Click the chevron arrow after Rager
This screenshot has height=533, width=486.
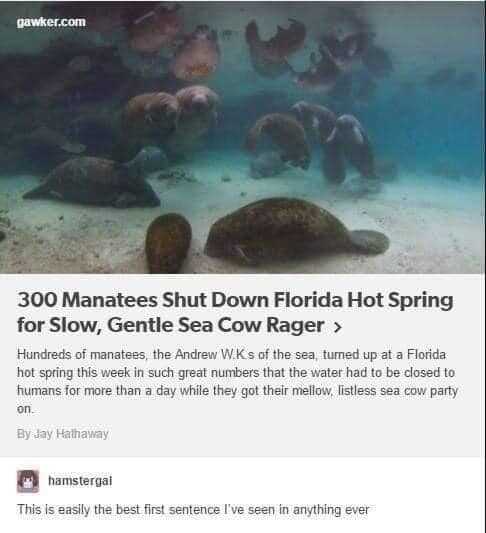[x=337, y=327]
